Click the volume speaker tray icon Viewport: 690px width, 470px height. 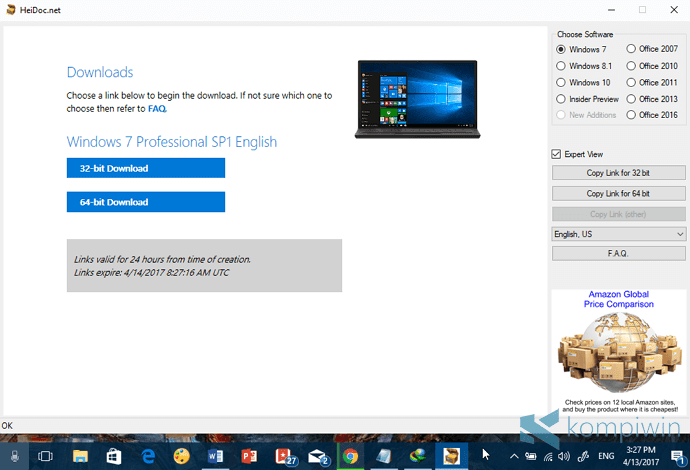pyautogui.click(x=564, y=456)
